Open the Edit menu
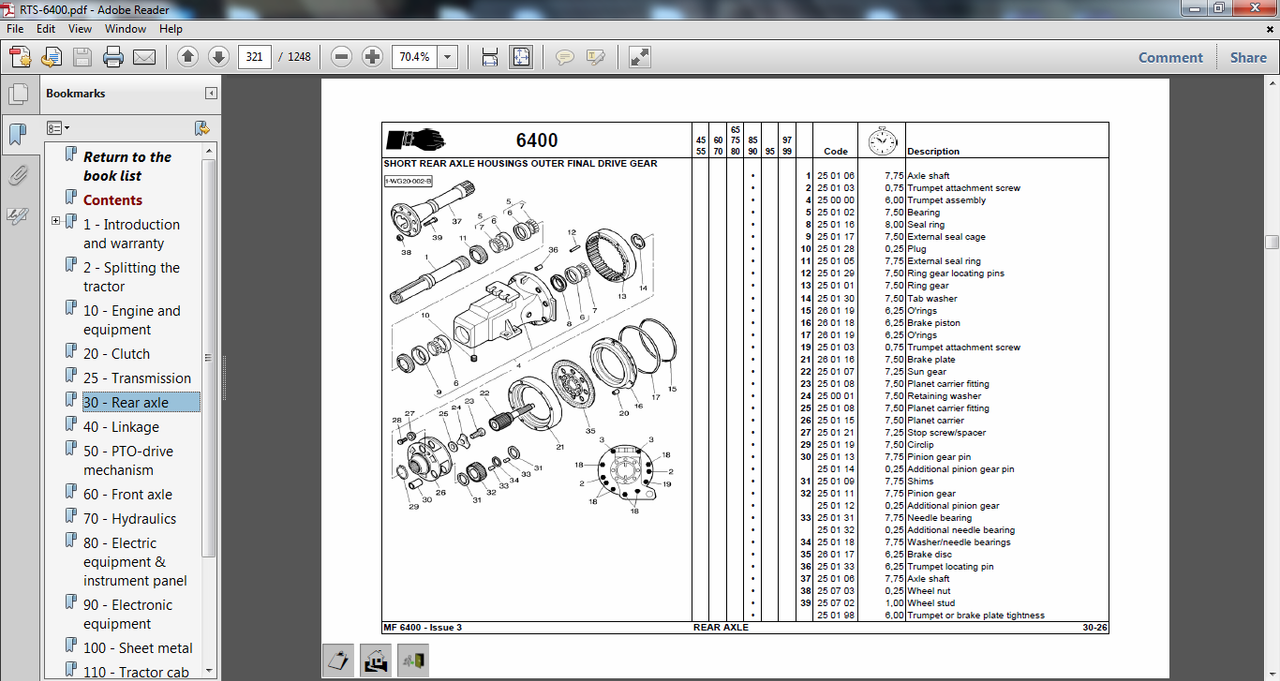This screenshot has width=1280, height=681. point(46,29)
